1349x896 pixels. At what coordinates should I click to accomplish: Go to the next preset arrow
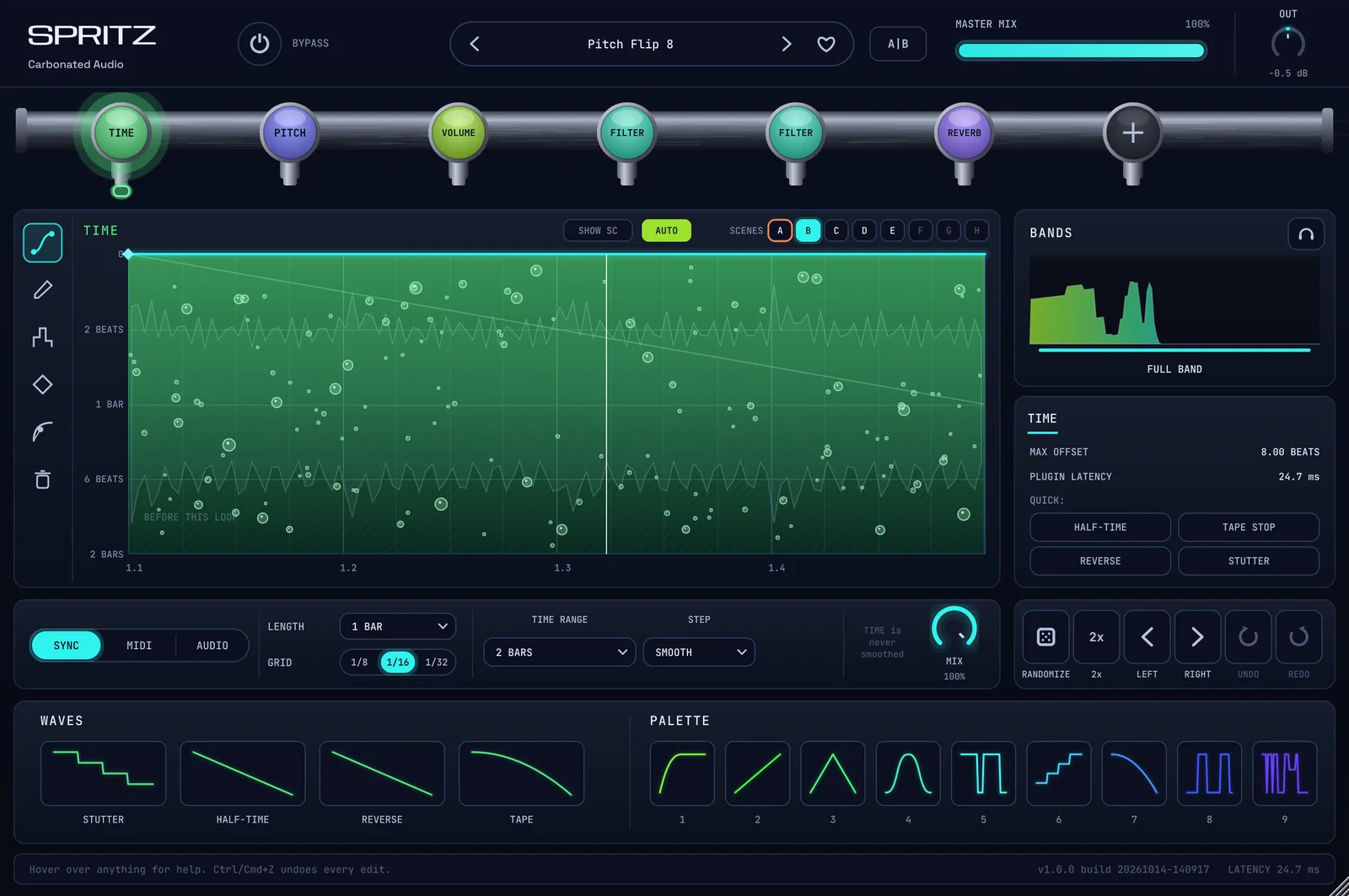(x=787, y=44)
